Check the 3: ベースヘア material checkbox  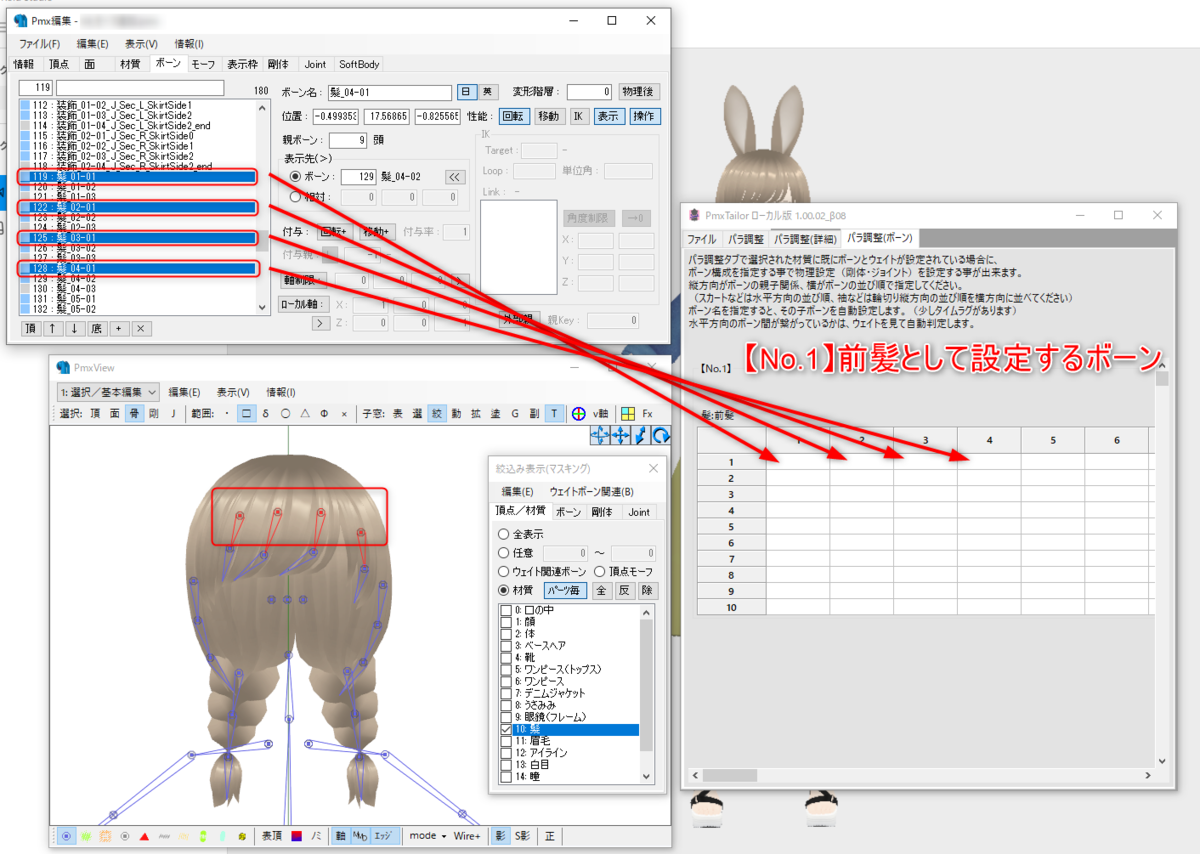click(x=506, y=646)
